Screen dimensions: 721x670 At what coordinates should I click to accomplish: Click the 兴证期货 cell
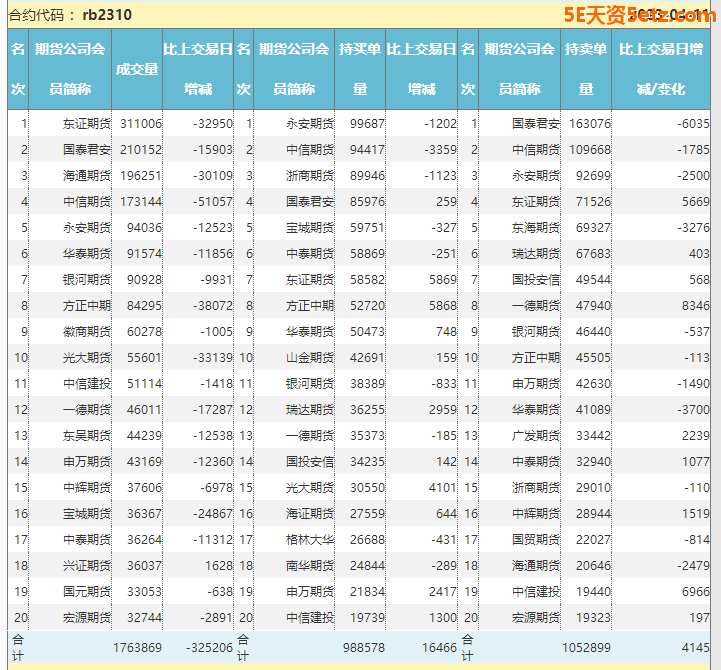pos(87,565)
